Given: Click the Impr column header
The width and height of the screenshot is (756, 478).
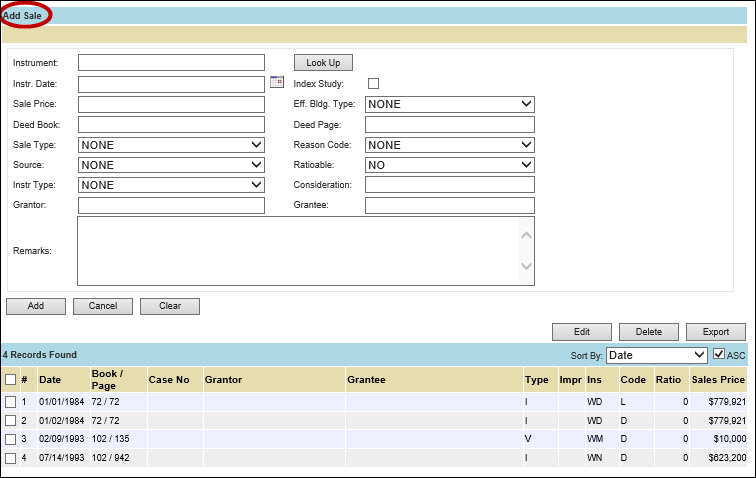Looking at the screenshot, I should 571,380.
